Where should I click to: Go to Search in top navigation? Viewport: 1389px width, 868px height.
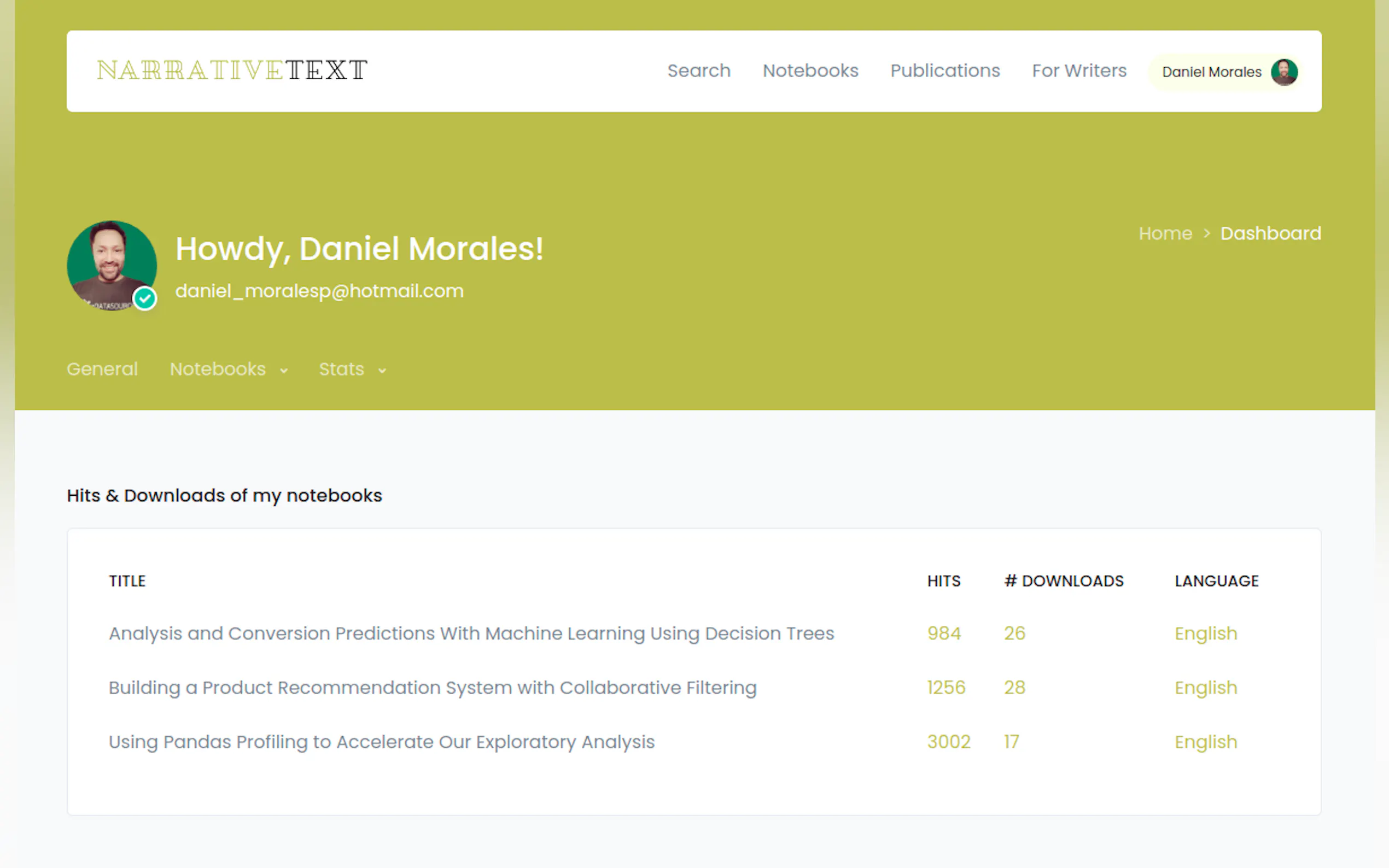click(x=698, y=71)
